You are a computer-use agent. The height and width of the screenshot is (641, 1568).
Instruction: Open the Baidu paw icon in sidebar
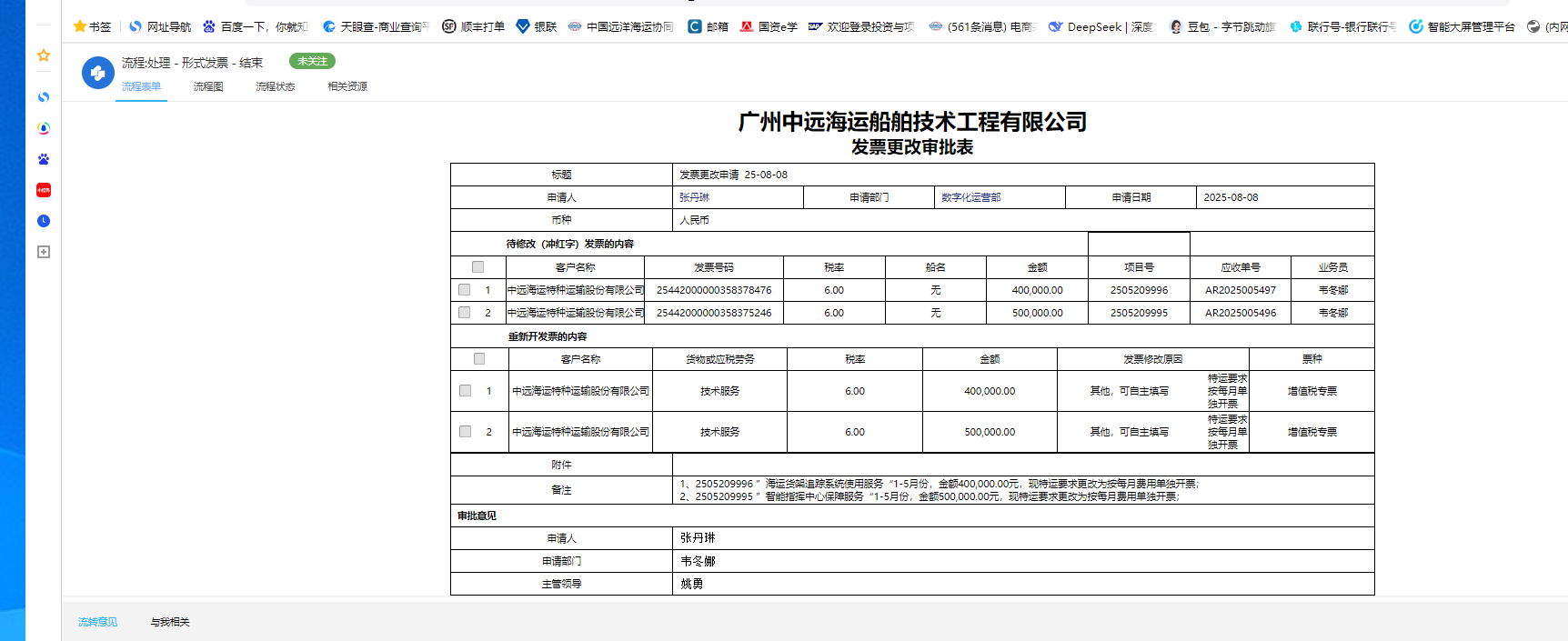pyautogui.click(x=43, y=159)
